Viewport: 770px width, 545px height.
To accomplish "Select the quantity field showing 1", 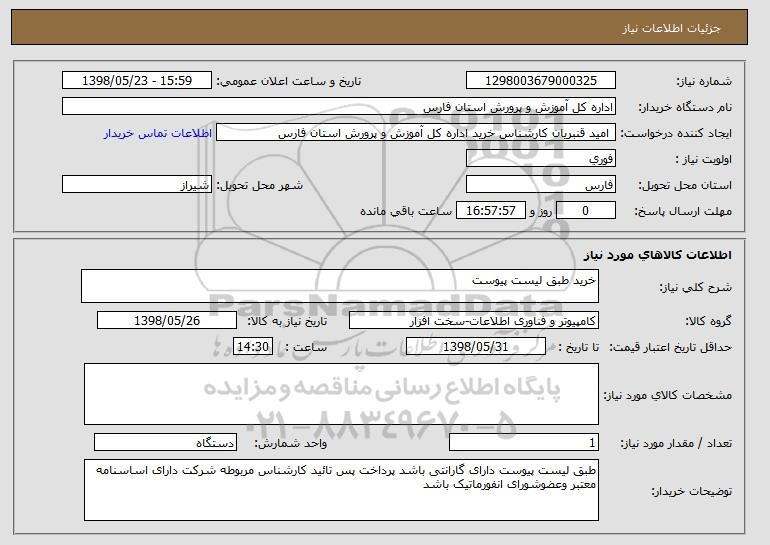I will click(524, 442).
